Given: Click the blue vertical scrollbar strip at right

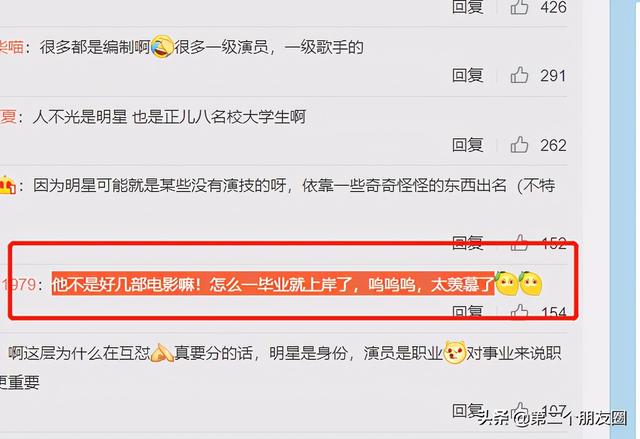Looking at the screenshot, I should pyautogui.click(x=624, y=220).
